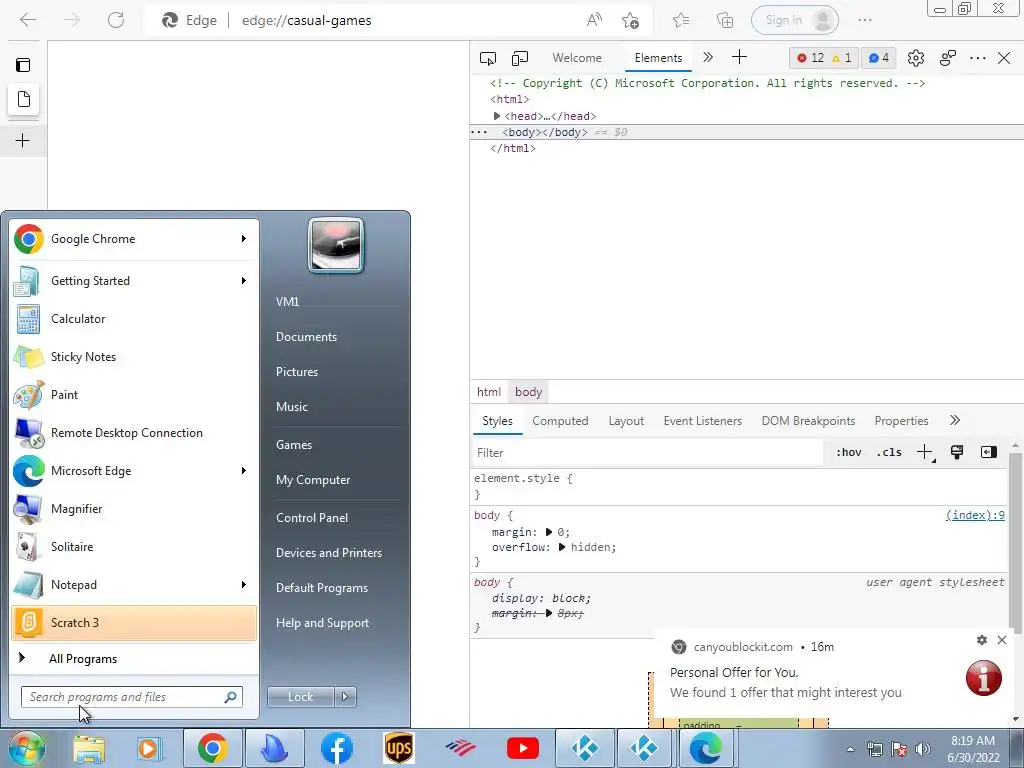Open shutdown options arrow beside Lock
The image size is (1024, 768).
(345, 697)
